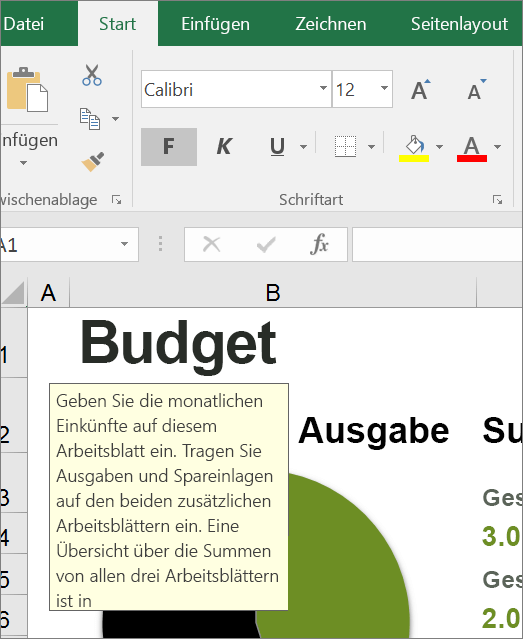The image size is (523, 639).
Task: Open the Zwischenablage dialog launcher
Action: tap(117, 200)
